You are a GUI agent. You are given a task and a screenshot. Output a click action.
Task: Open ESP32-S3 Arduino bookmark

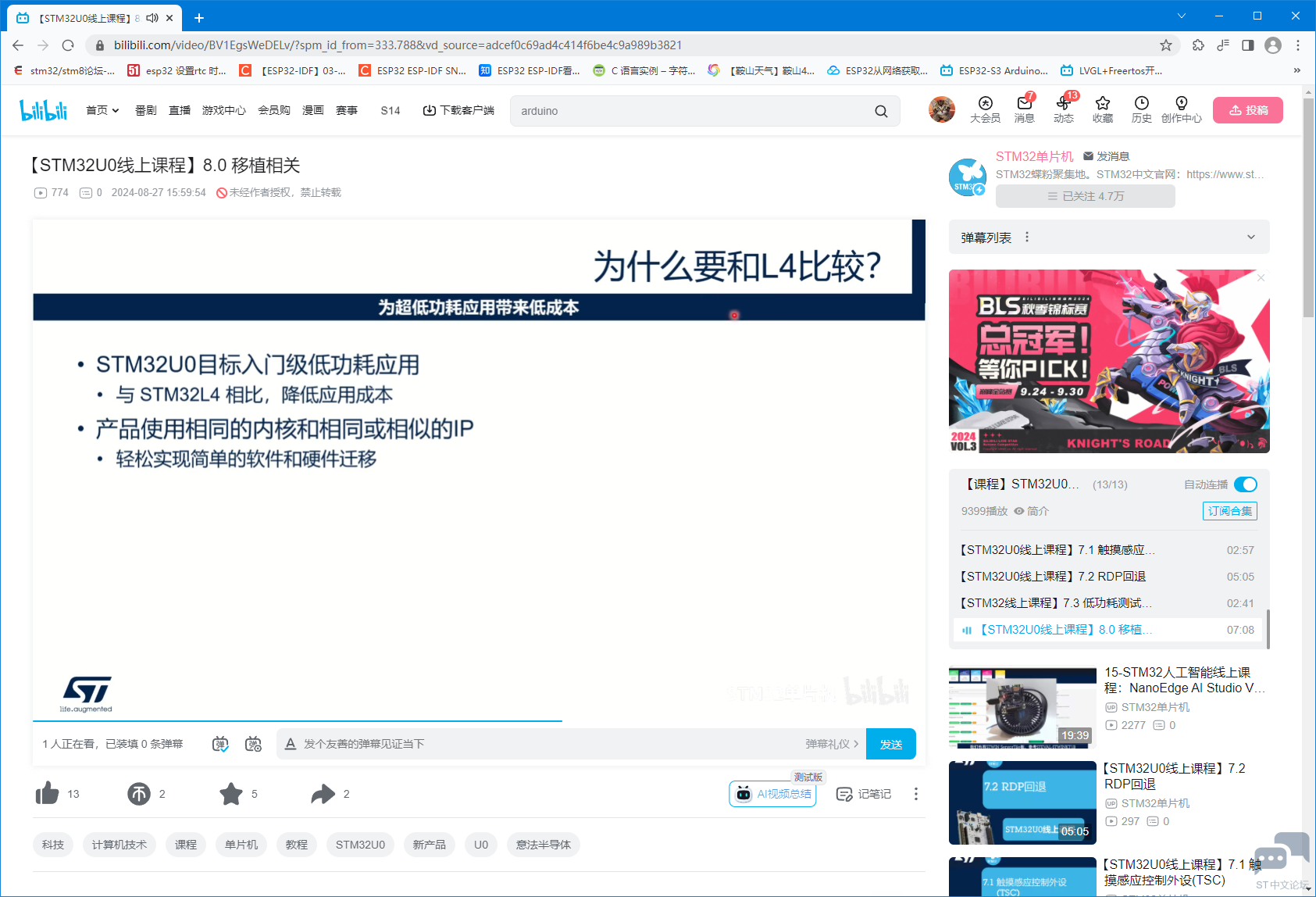click(994, 70)
